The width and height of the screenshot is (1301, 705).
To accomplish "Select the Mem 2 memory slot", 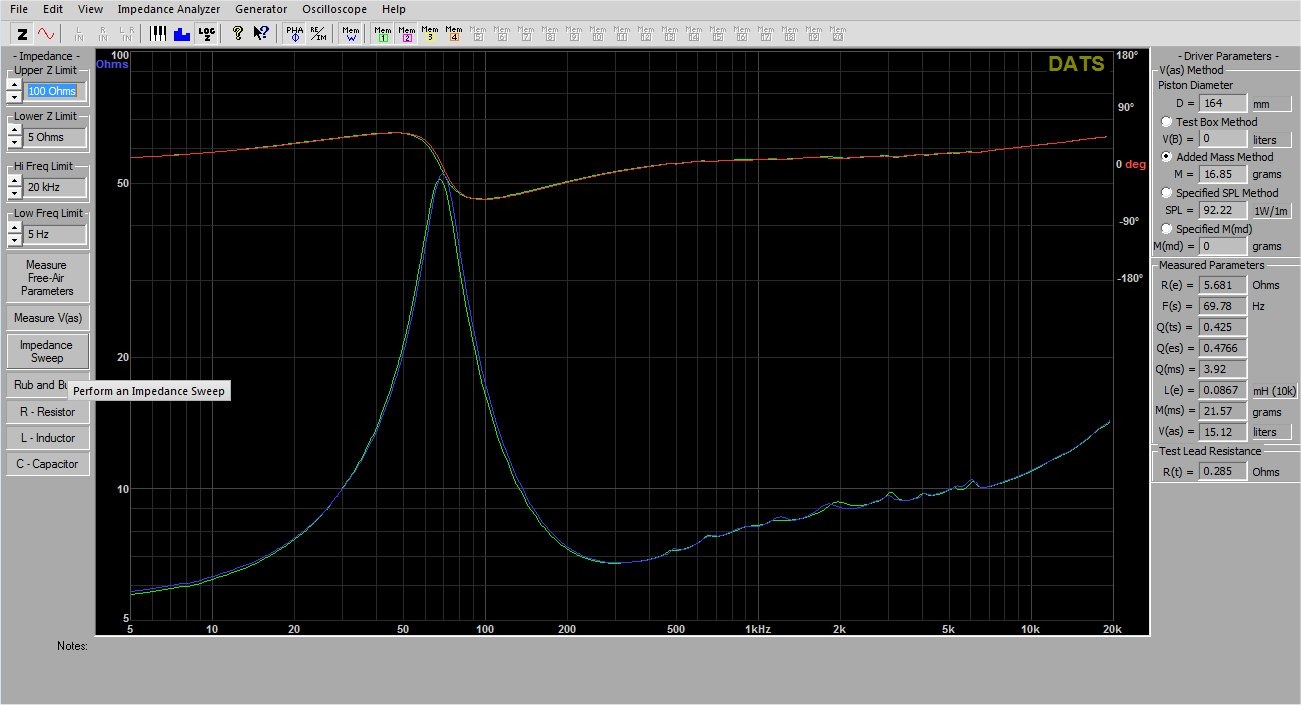I will (x=407, y=33).
